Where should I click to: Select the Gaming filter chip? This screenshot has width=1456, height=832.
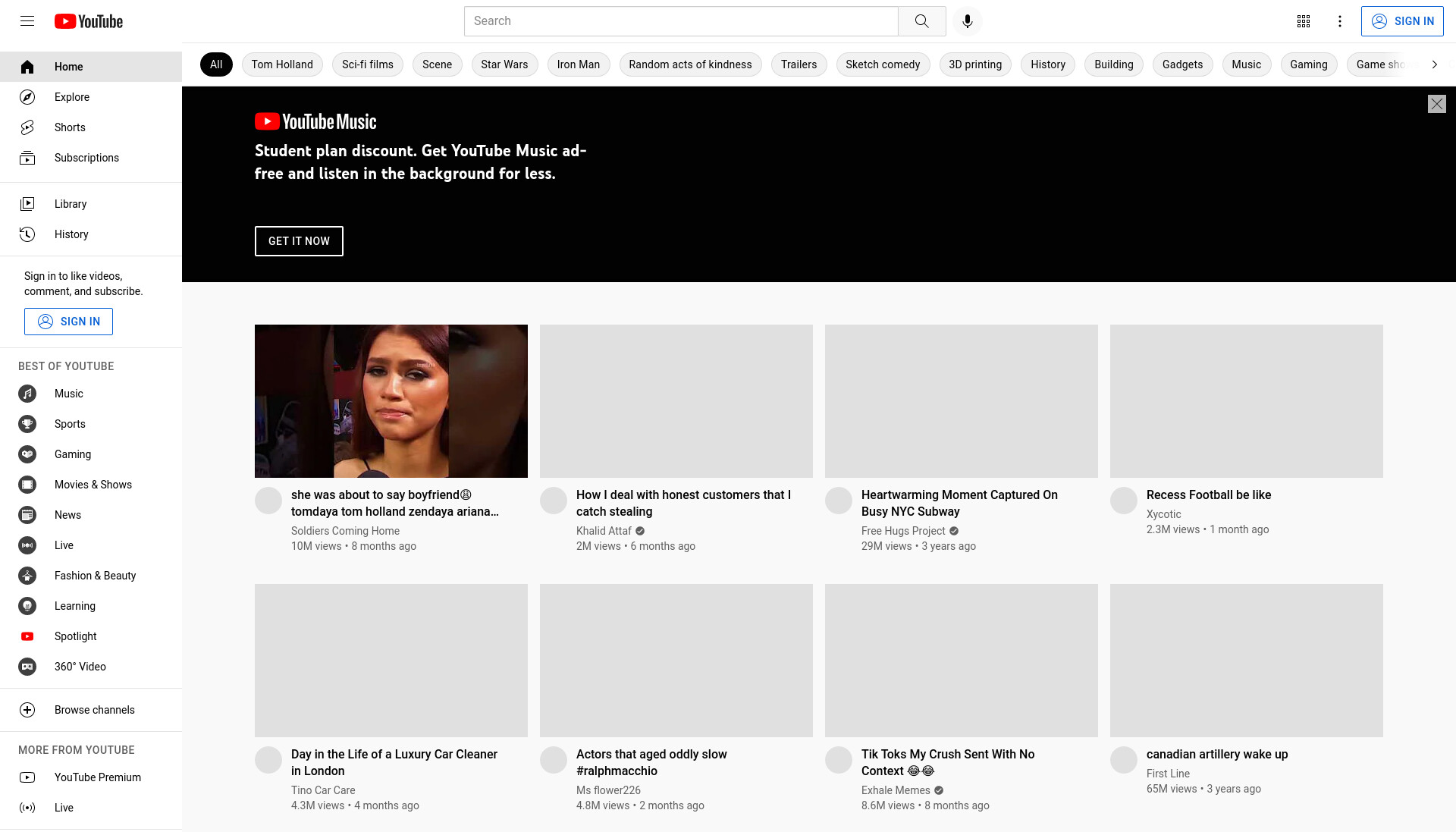[1308, 64]
